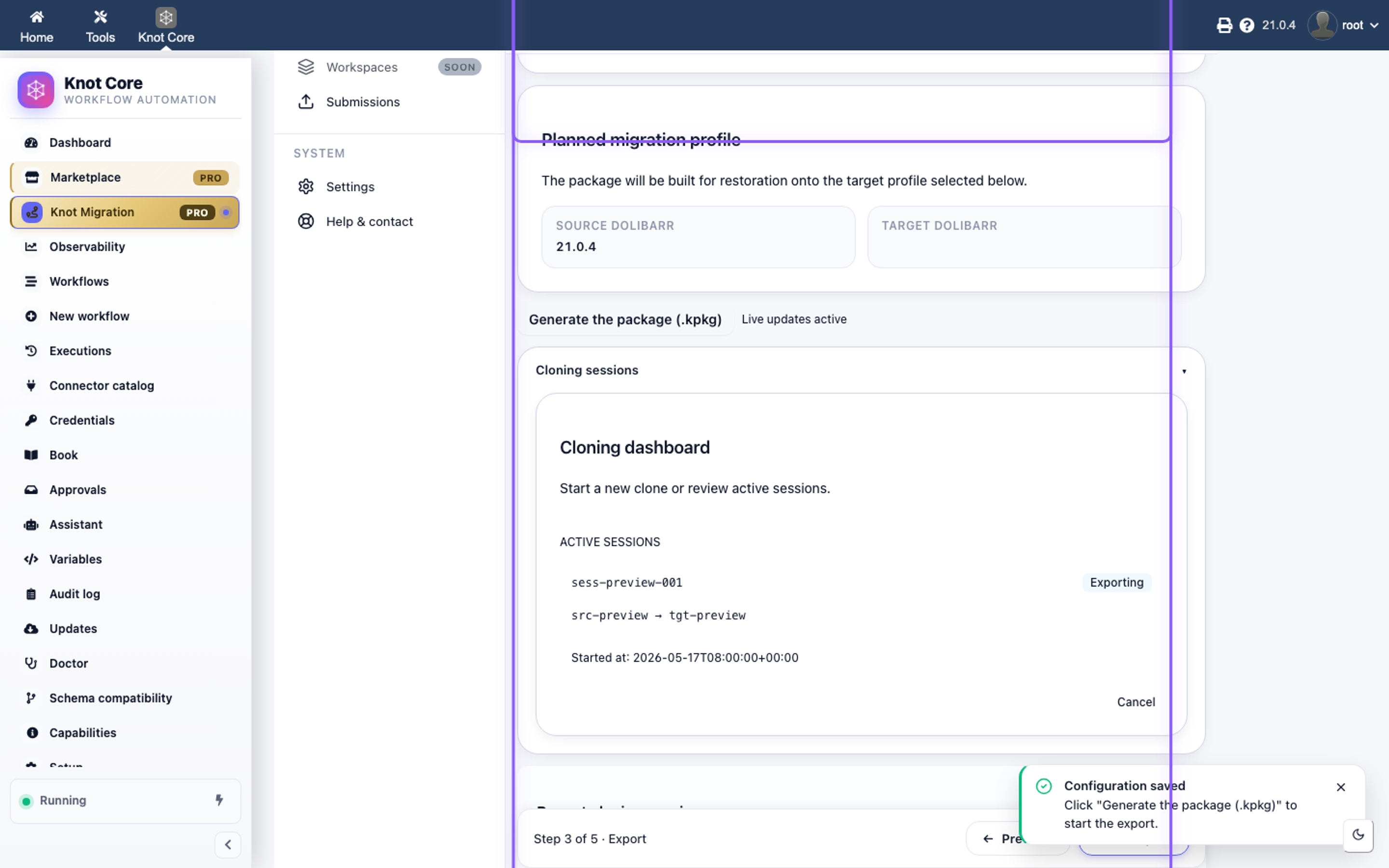This screenshot has height=868, width=1389.
Task: Click the Target Dolibarr field
Action: tap(1024, 237)
